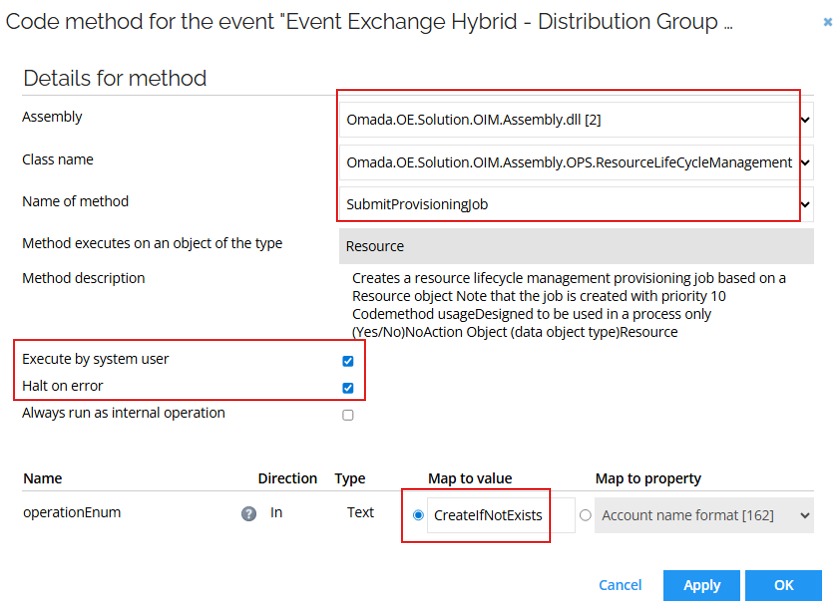Click the Resource object type field
The image size is (836, 608).
point(500,244)
